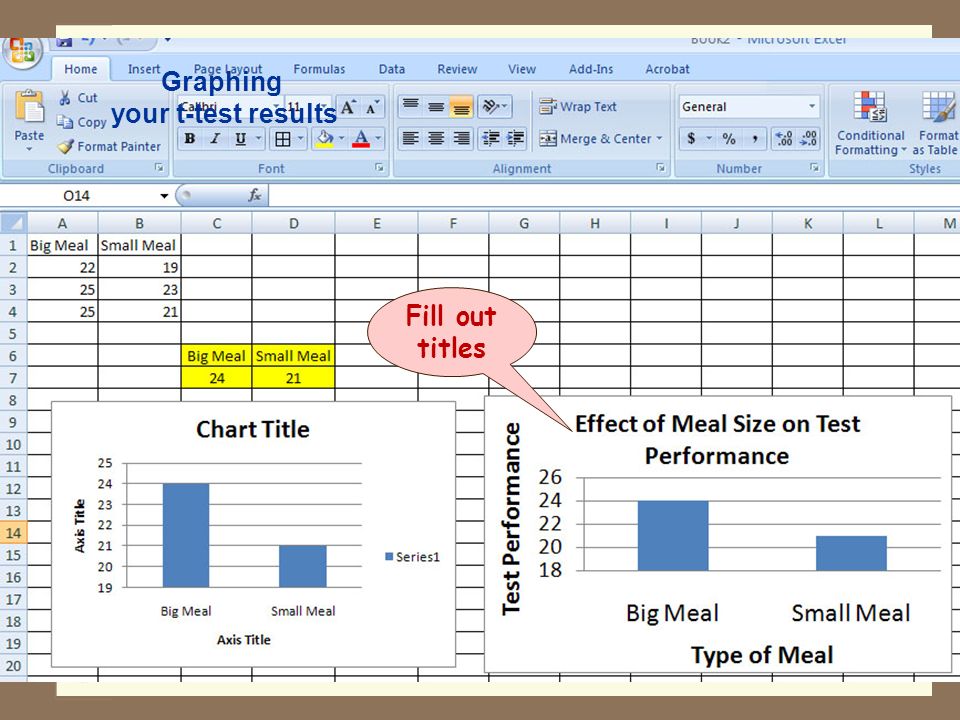Screen dimensions: 960x720
Task: Click the Name Box showing O14
Action: (x=77, y=196)
